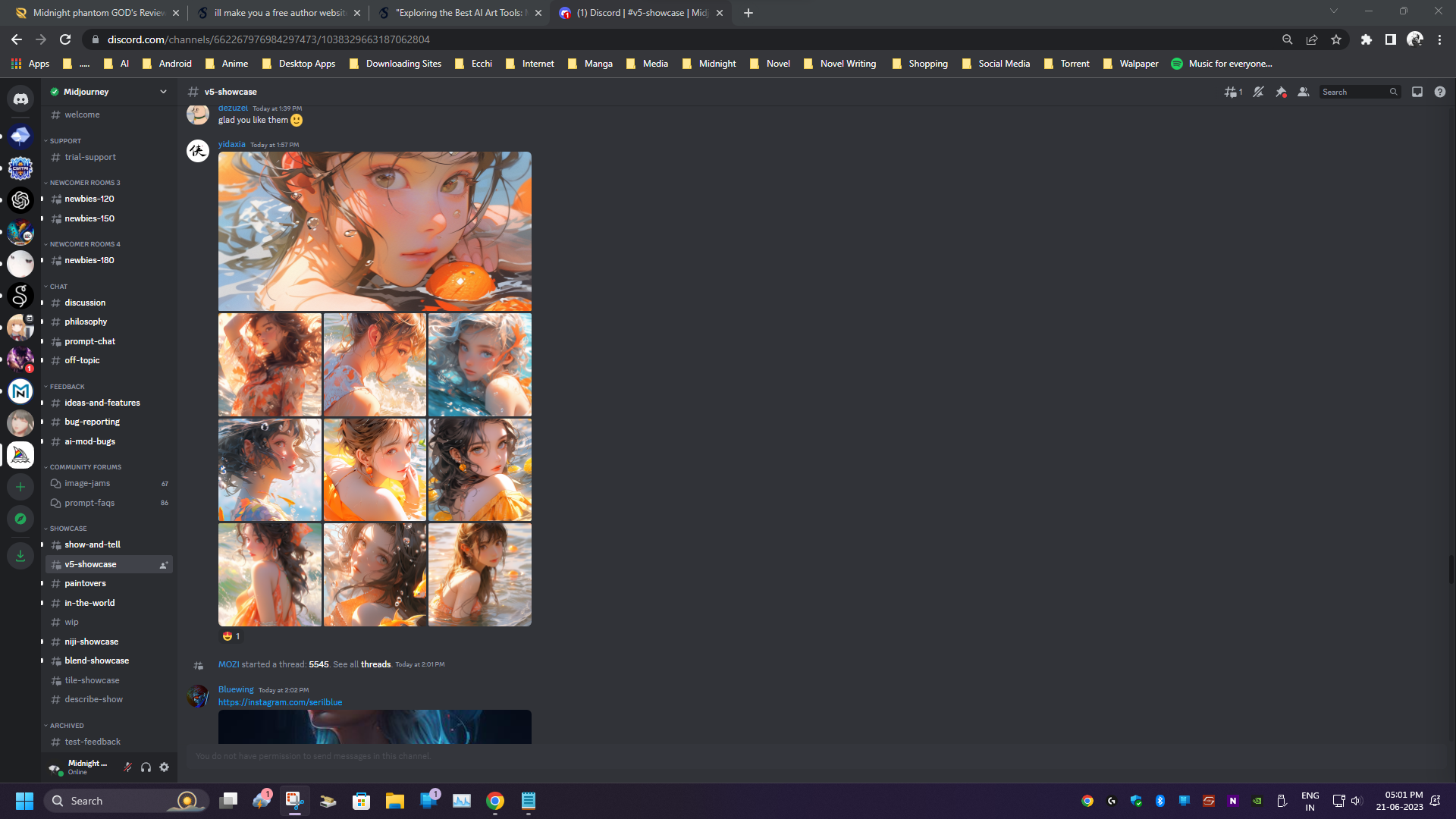Switch to the niji-showcase channel

point(91,641)
